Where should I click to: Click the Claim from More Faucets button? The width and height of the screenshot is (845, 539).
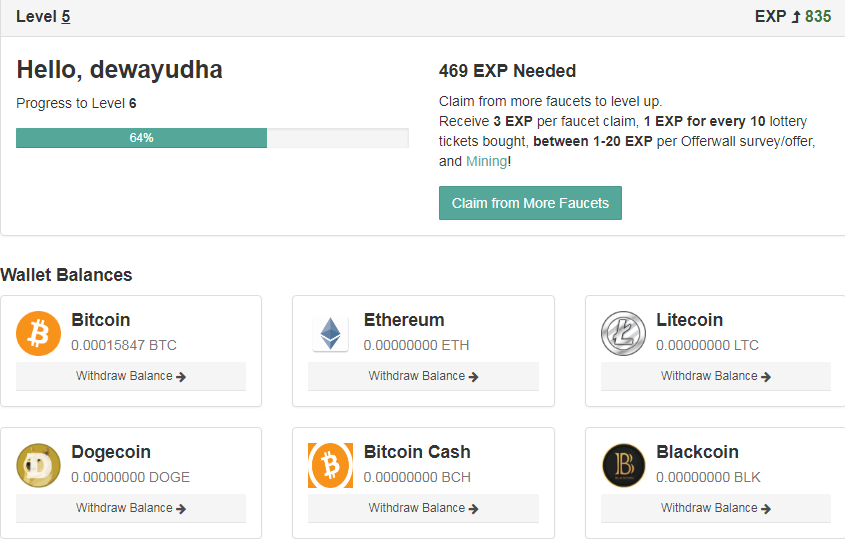click(x=530, y=203)
